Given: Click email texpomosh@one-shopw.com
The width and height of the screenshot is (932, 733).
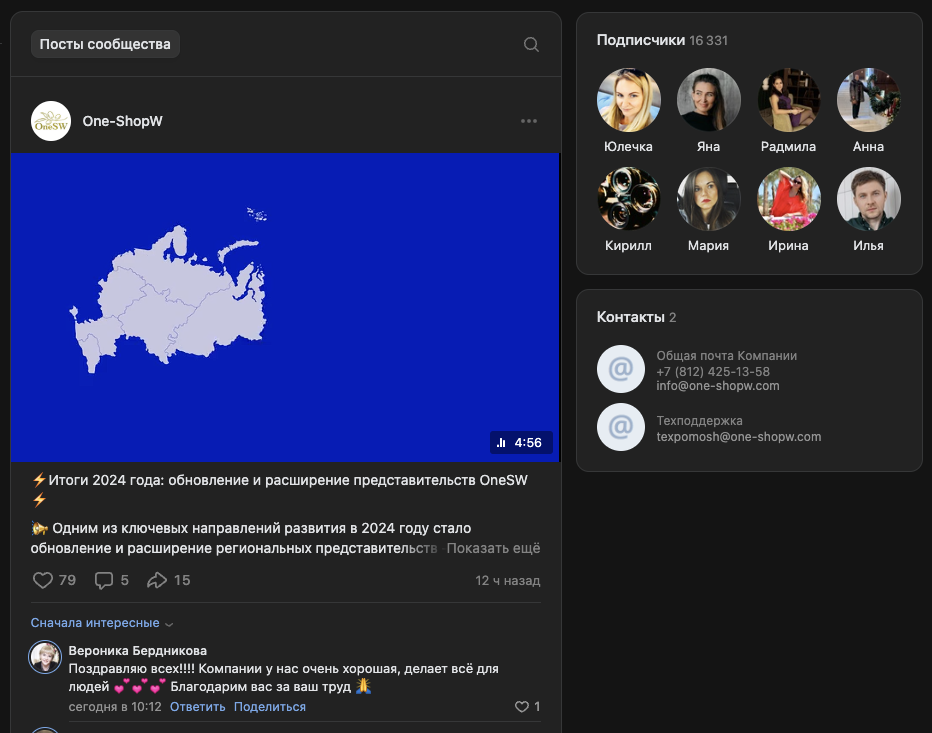Looking at the screenshot, I should (x=739, y=436).
